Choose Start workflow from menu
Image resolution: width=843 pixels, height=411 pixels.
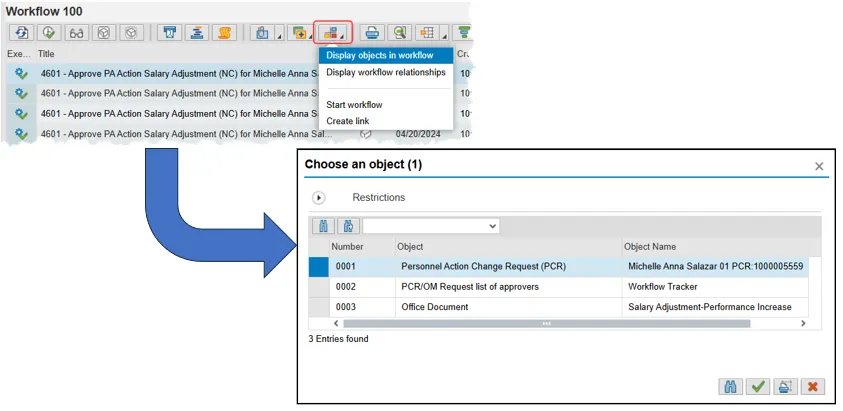click(x=354, y=104)
